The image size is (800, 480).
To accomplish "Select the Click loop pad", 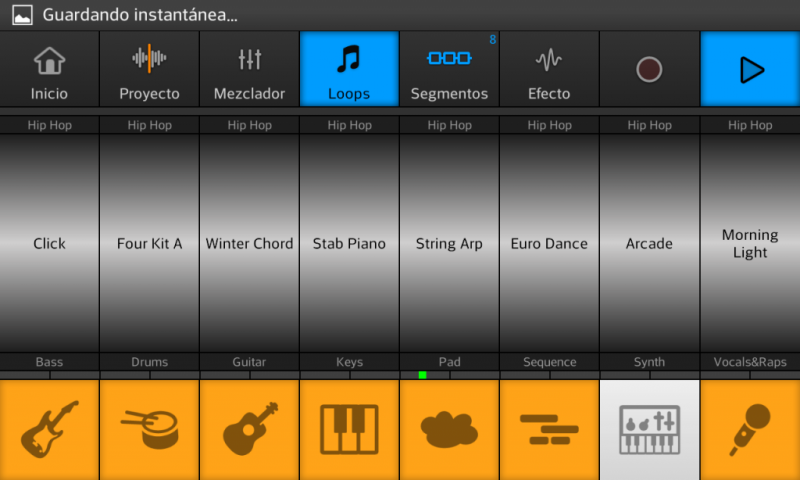I will click(x=49, y=243).
